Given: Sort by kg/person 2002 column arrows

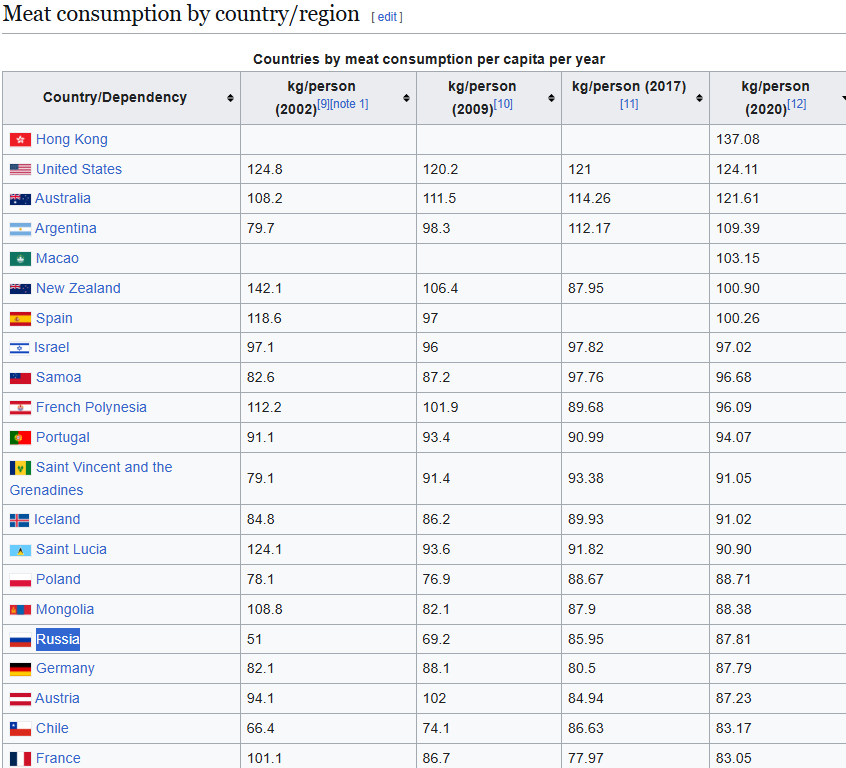Looking at the screenshot, I should tap(406, 98).
